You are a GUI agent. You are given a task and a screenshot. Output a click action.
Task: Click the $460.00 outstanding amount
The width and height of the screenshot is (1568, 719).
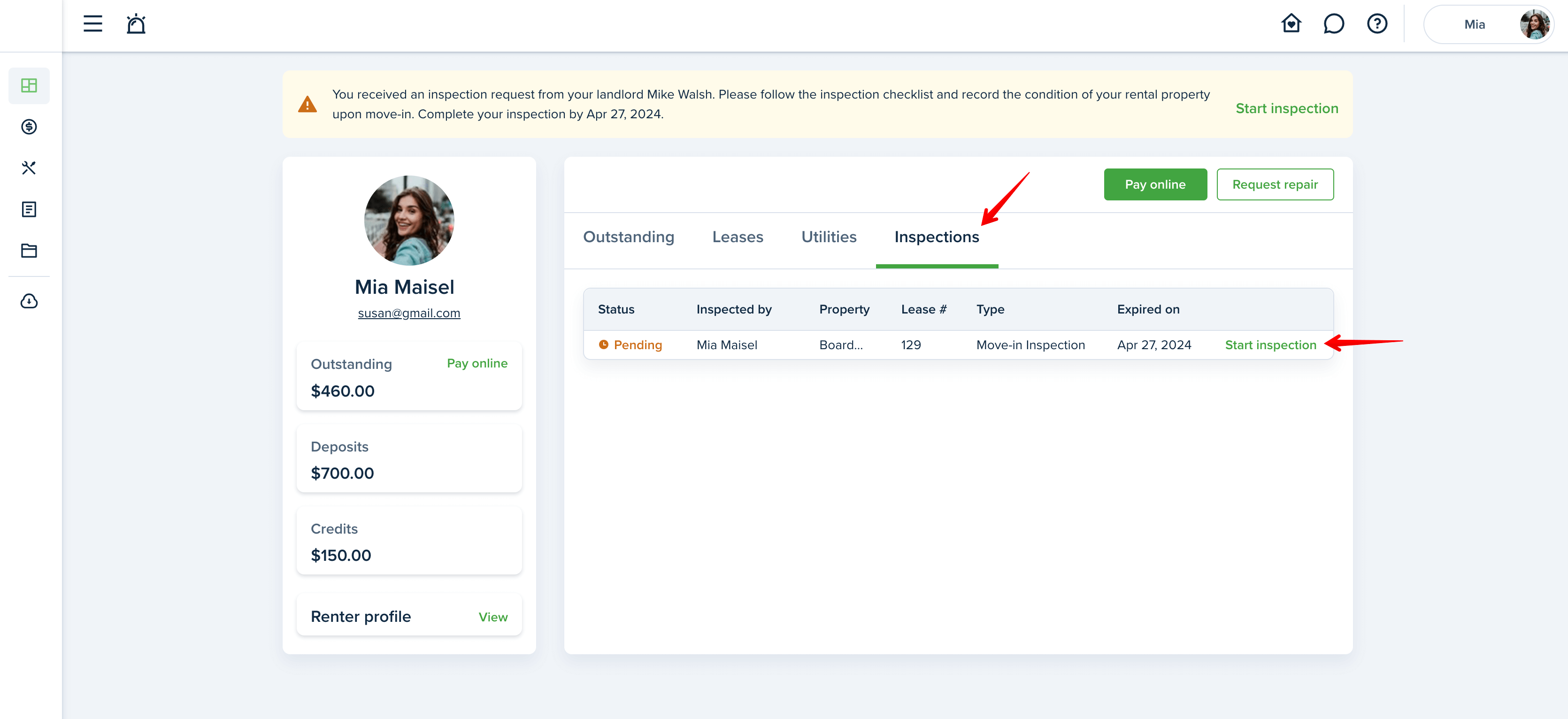tap(342, 391)
